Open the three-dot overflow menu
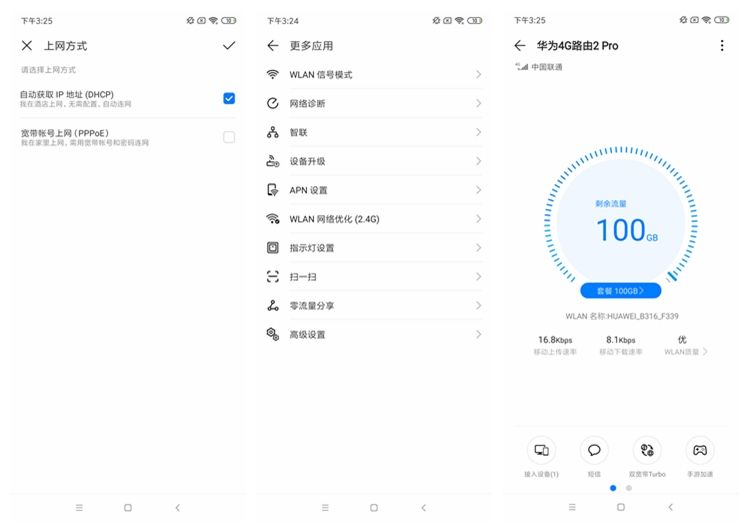 click(x=722, y=45)
